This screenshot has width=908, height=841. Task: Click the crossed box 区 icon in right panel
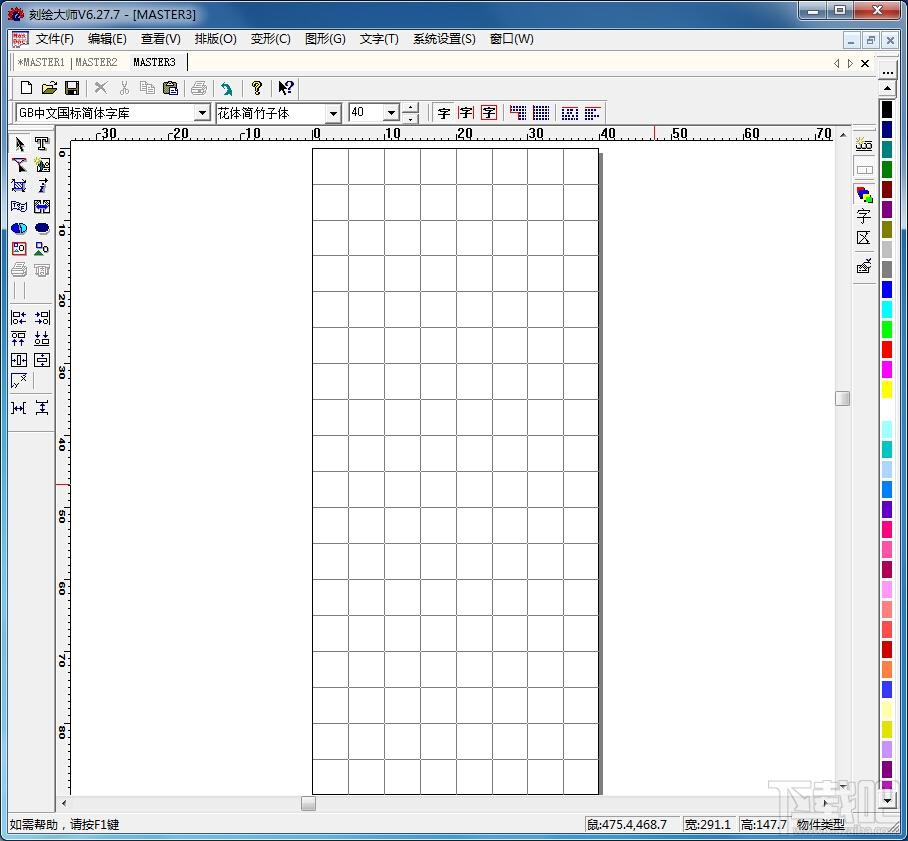864,238
